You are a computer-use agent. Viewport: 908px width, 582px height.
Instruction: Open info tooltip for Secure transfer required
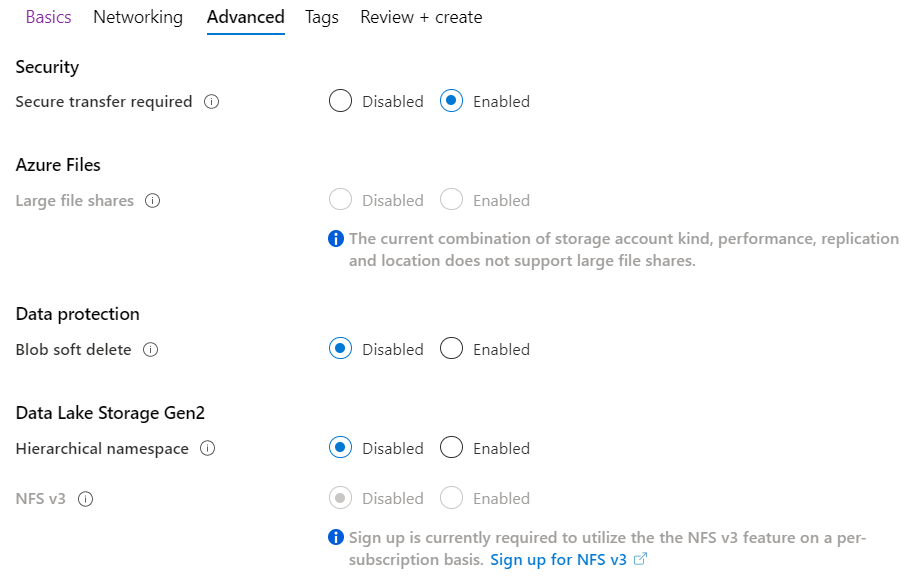pos(211,102)
